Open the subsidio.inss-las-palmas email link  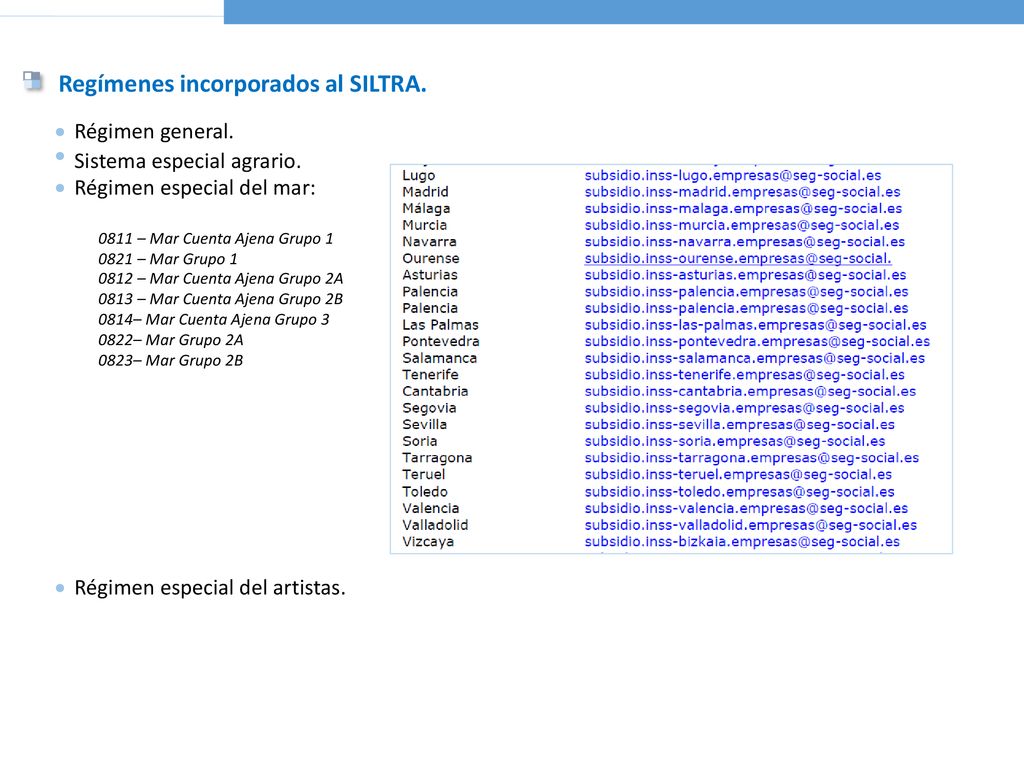[756, 325]
